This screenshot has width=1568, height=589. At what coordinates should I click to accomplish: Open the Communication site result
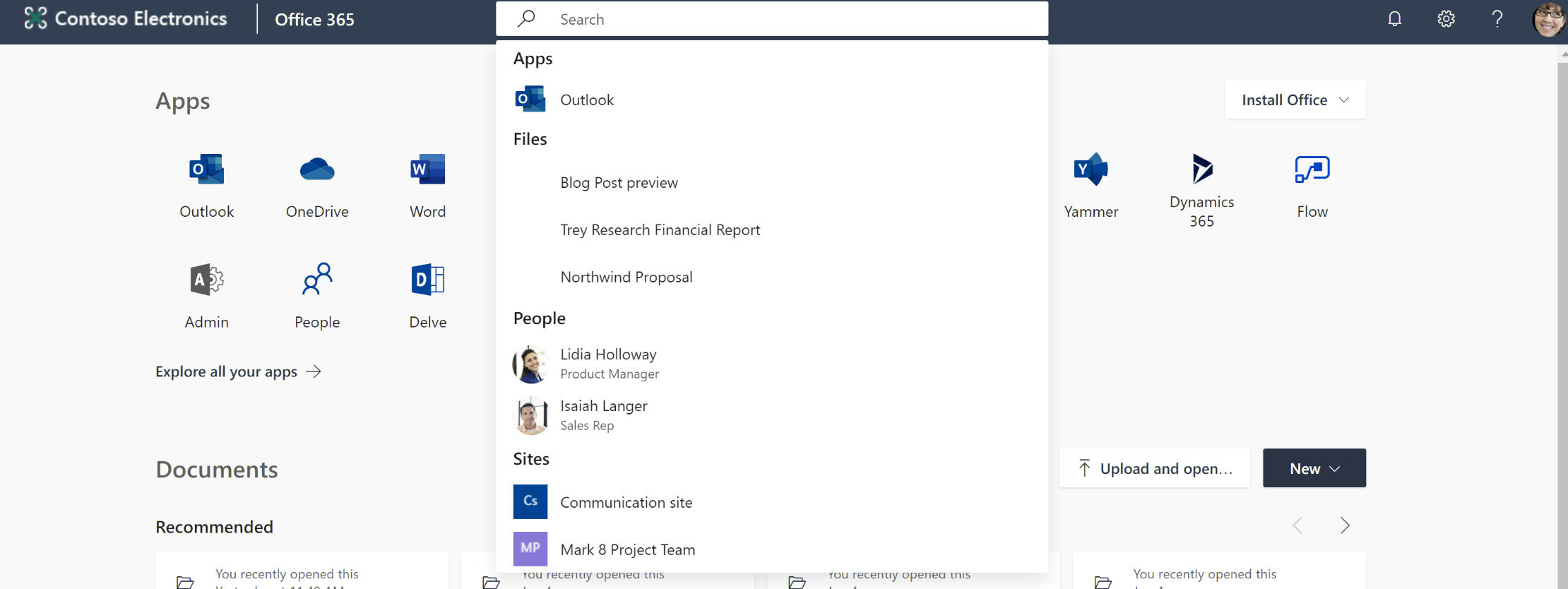(772, 502)
